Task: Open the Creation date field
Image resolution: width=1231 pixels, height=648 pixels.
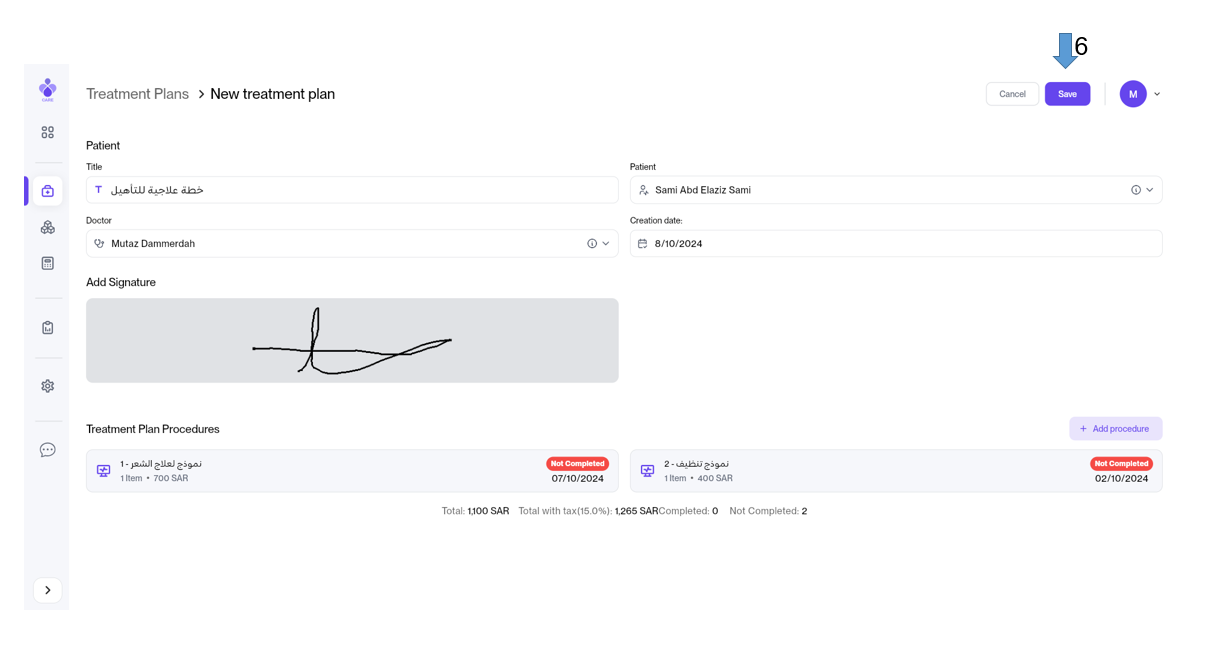Action: (x=900, y=243)
